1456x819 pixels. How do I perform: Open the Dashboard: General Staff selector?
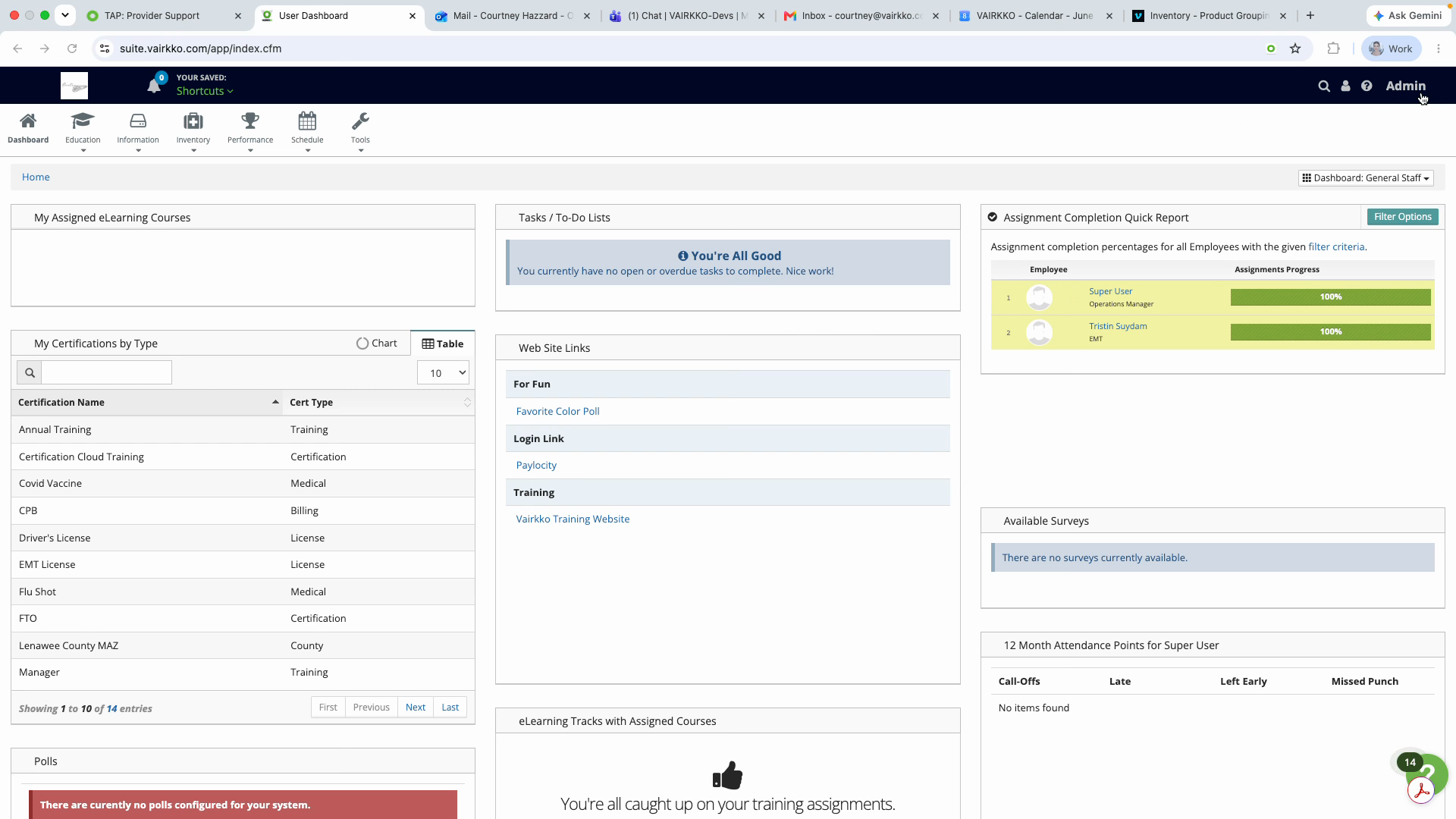1366,178
